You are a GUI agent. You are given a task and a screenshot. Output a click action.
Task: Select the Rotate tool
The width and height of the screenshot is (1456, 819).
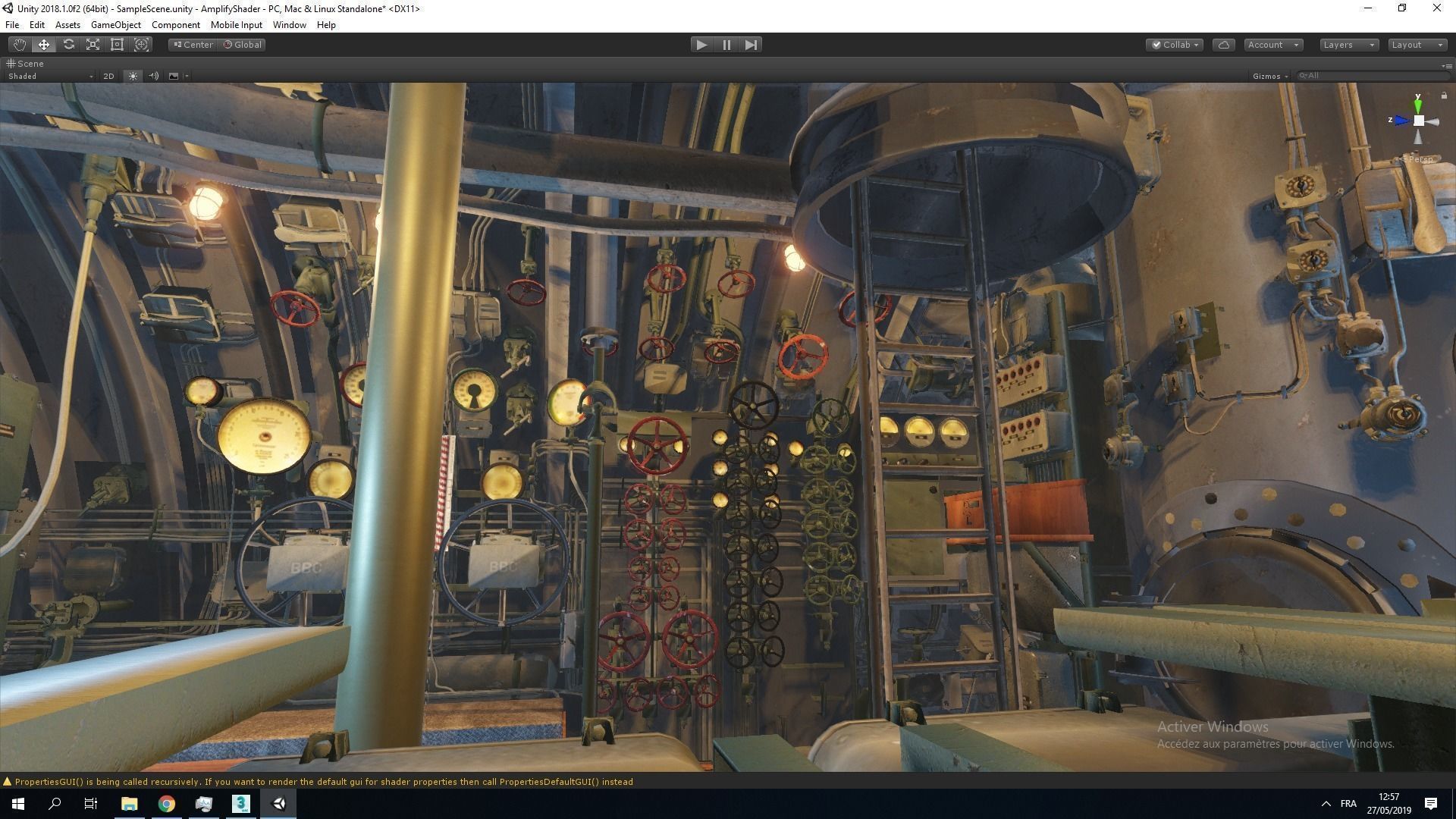click(x=68, y=45)
